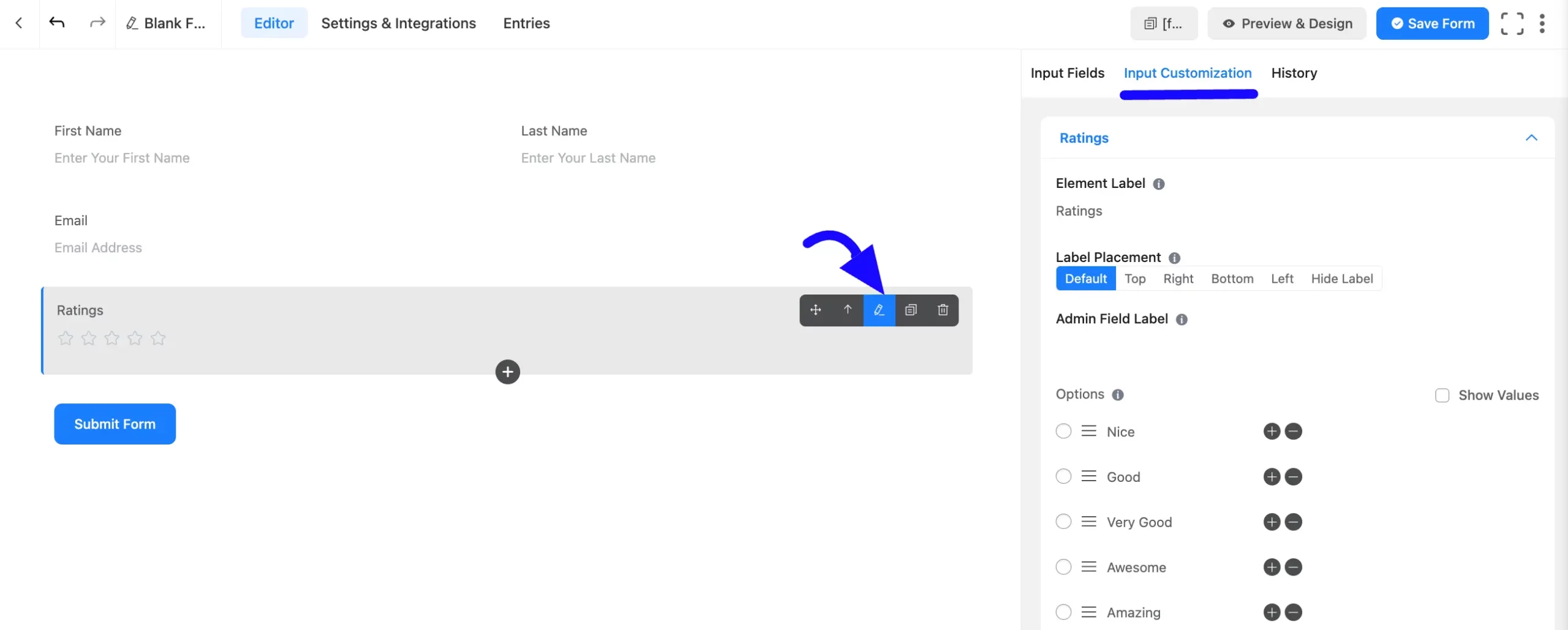
Task: Edit the Ratings field with pencil icon
Action: (x=879, y=310)
